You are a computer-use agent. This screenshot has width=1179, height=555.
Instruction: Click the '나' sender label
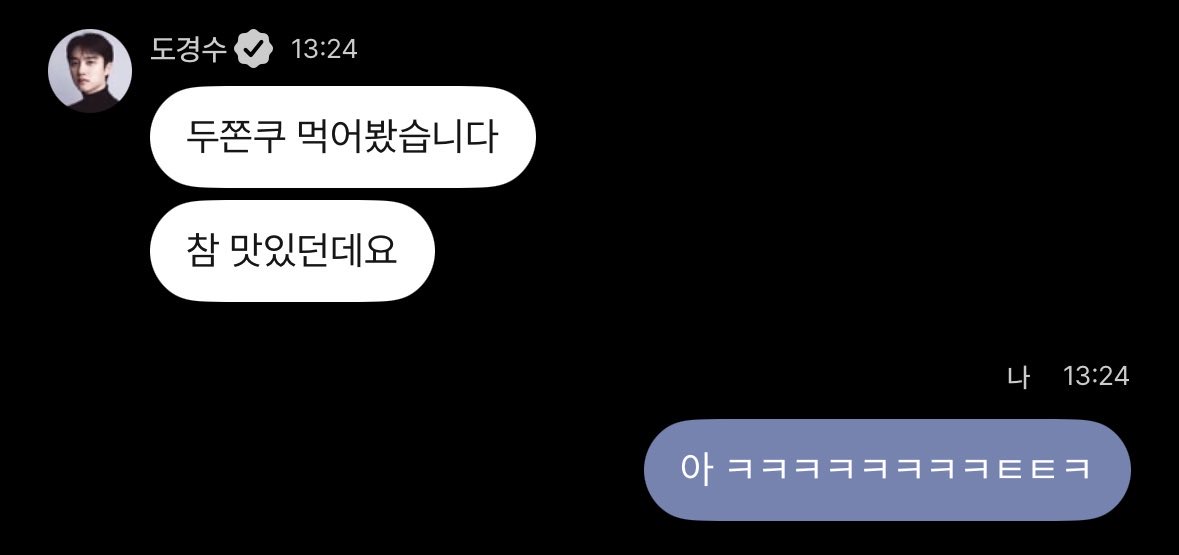[x=1018, y=376]
